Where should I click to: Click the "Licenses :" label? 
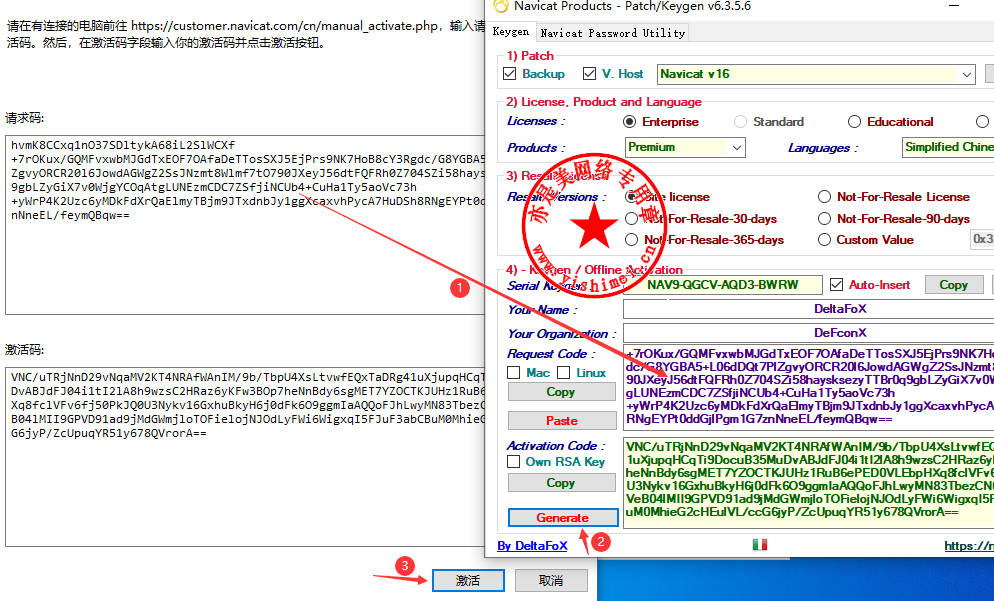coord(536,121)
